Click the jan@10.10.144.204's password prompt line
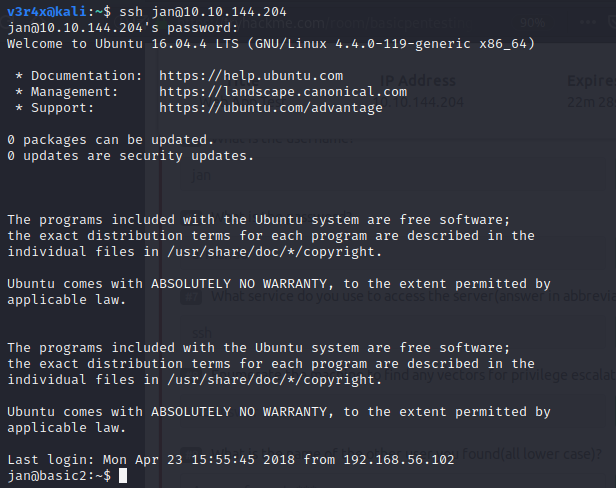The height and width of the screenshot is (488, 616). [123, 28]
